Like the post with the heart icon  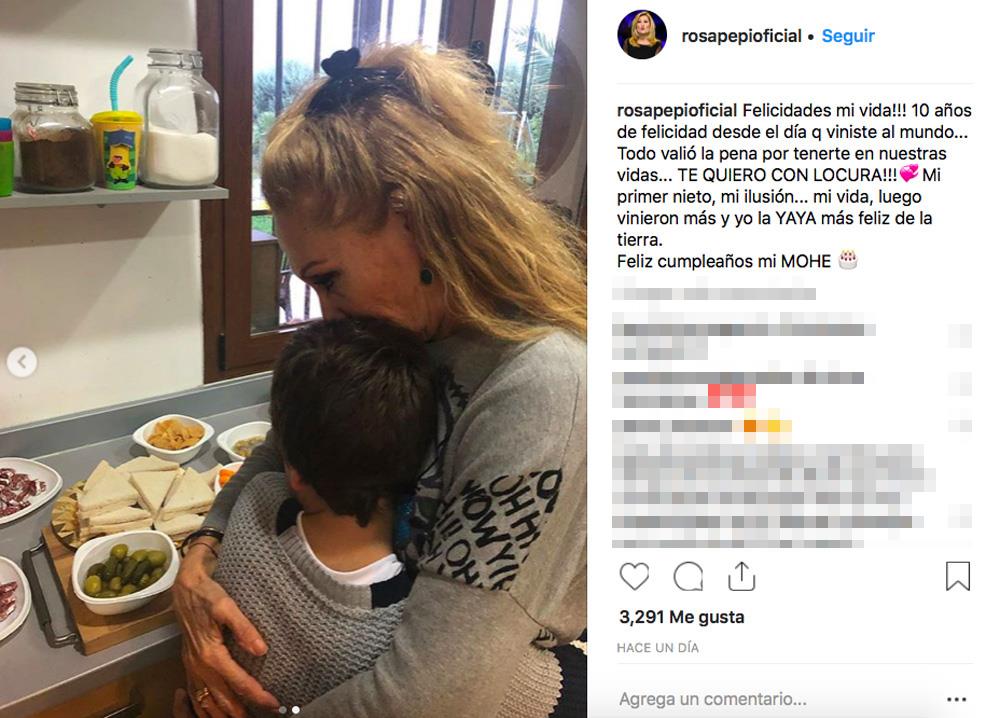pyautogui.click(x=634, y=576)
